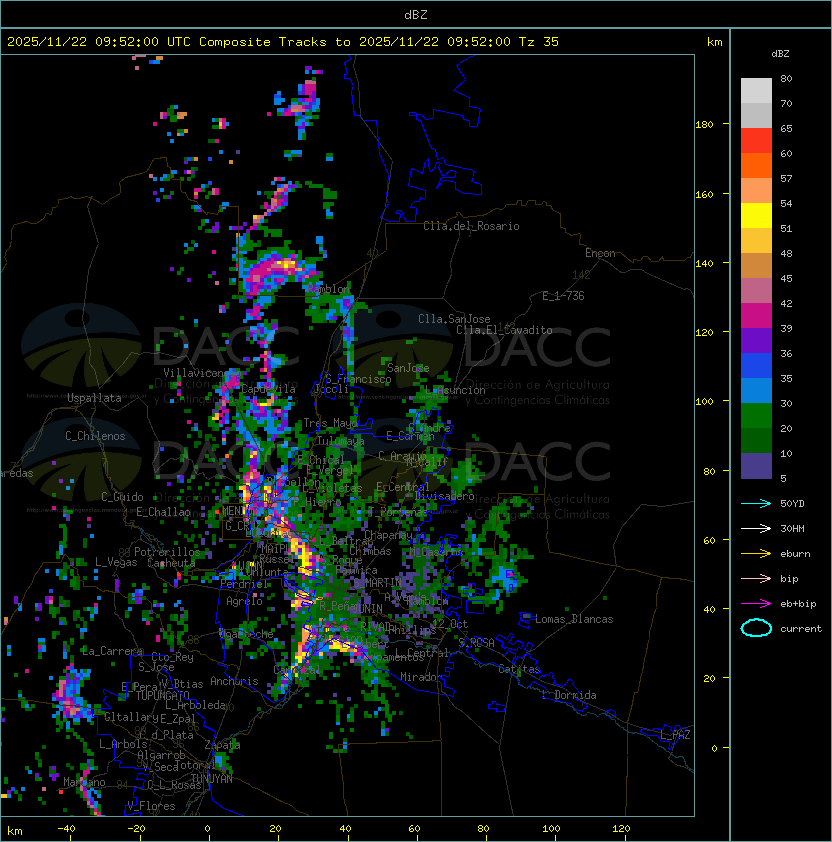Click the 'Encon' map label
832x842 pixels.
pyautogui.click(x=600, y=253)
